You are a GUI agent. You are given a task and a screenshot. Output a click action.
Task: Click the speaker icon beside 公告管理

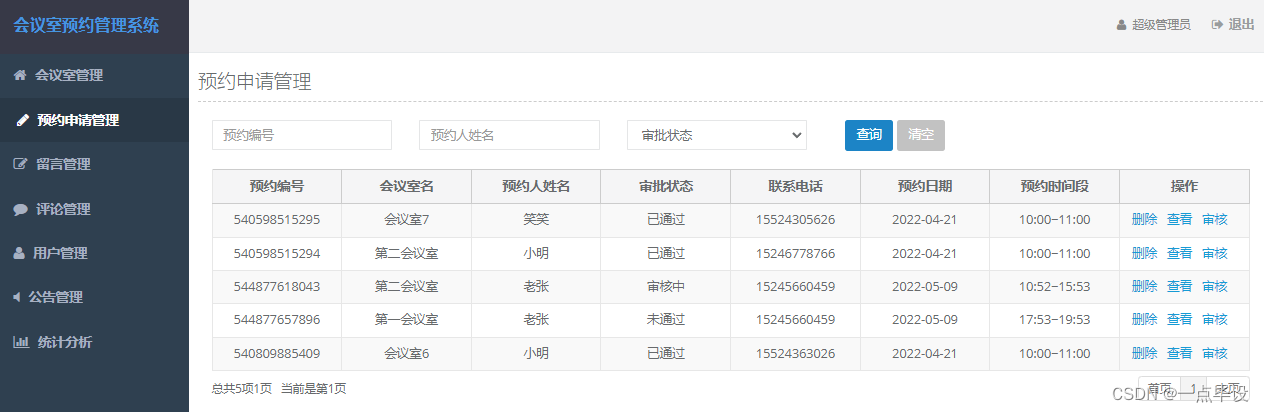pos(16,297)
